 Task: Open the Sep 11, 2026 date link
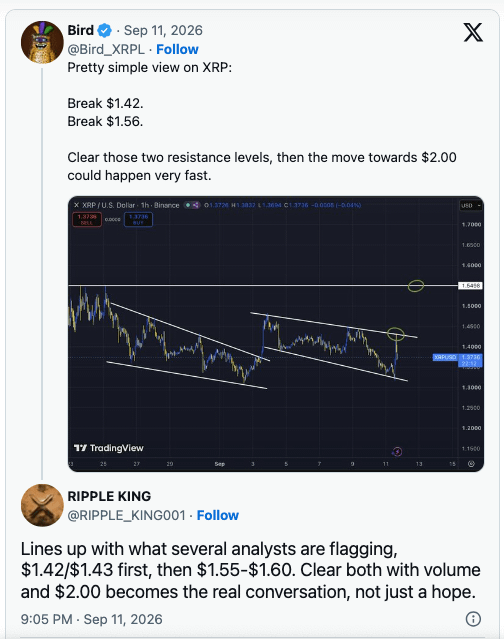(x=163, y=31)
